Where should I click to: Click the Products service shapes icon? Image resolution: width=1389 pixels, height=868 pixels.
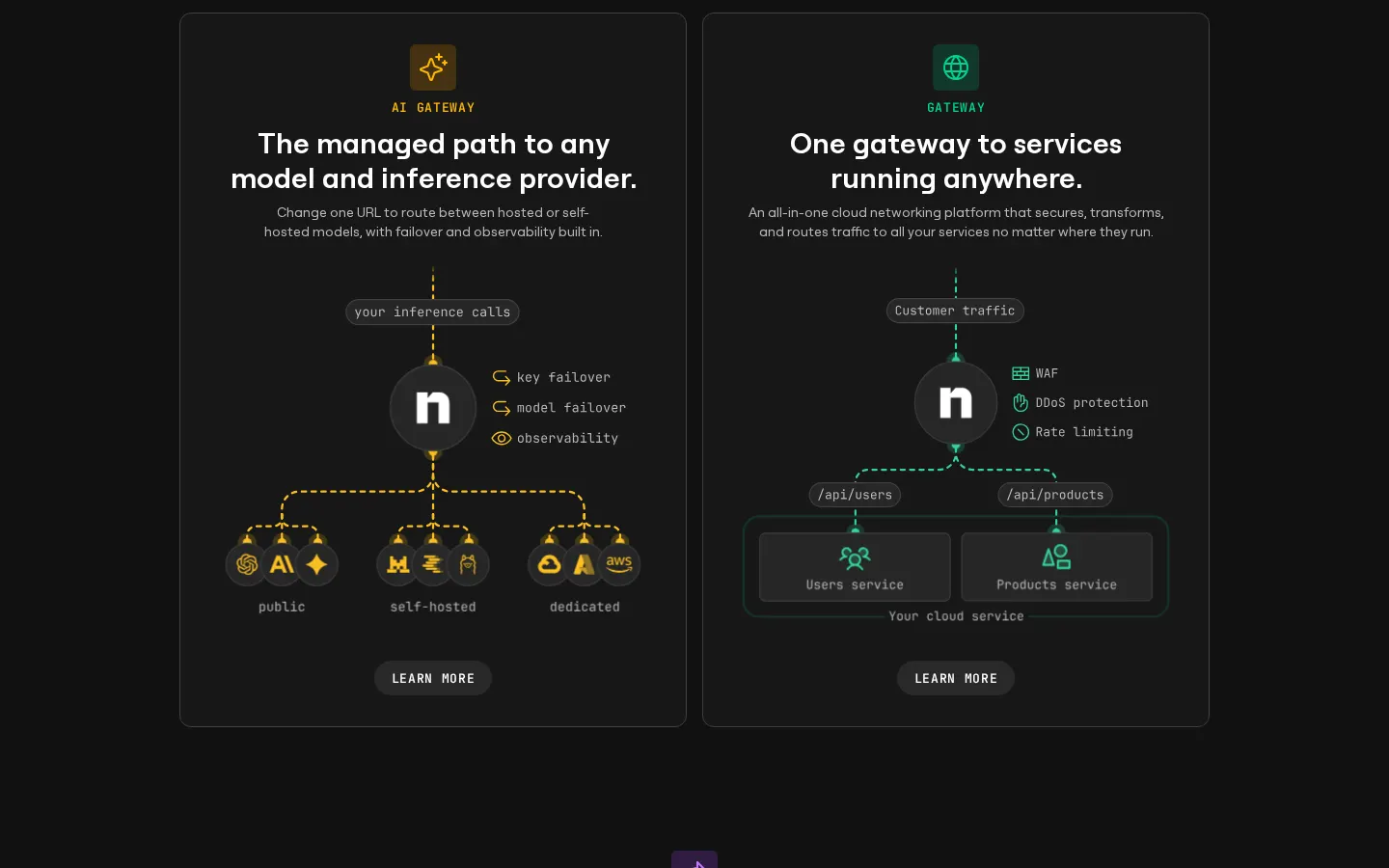[1056, 556]
